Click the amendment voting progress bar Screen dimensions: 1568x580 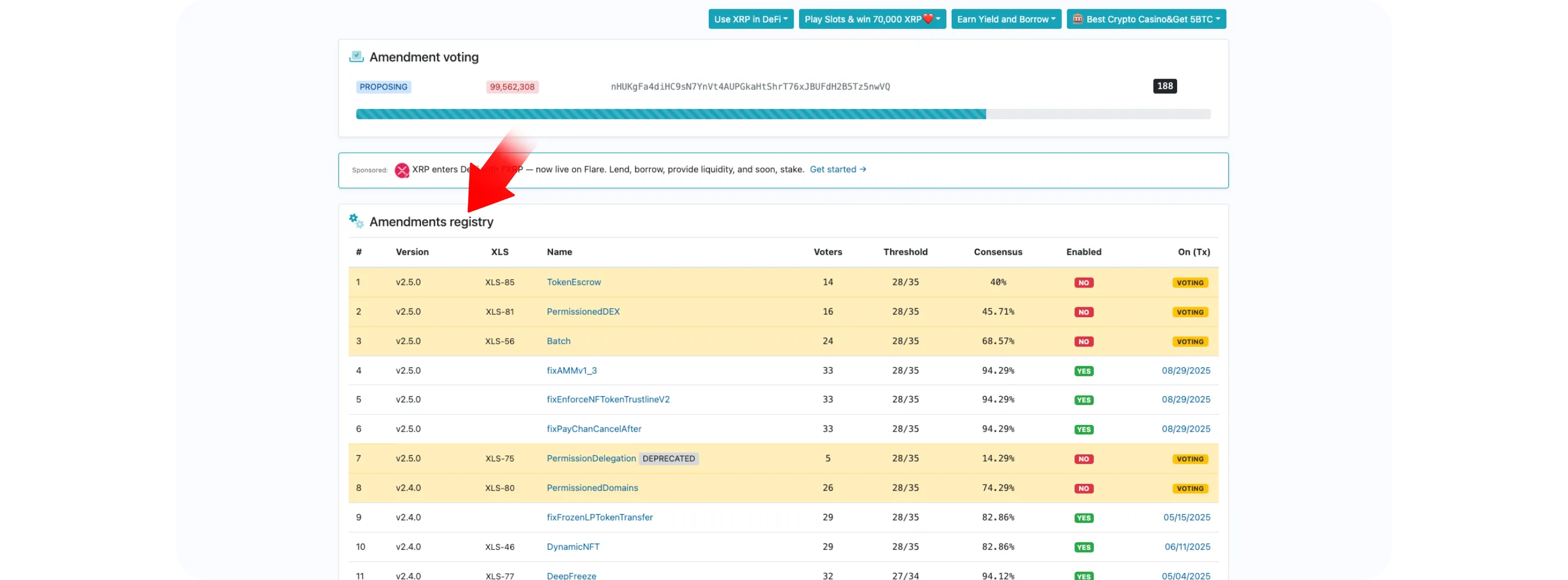[x=783, y=114]
